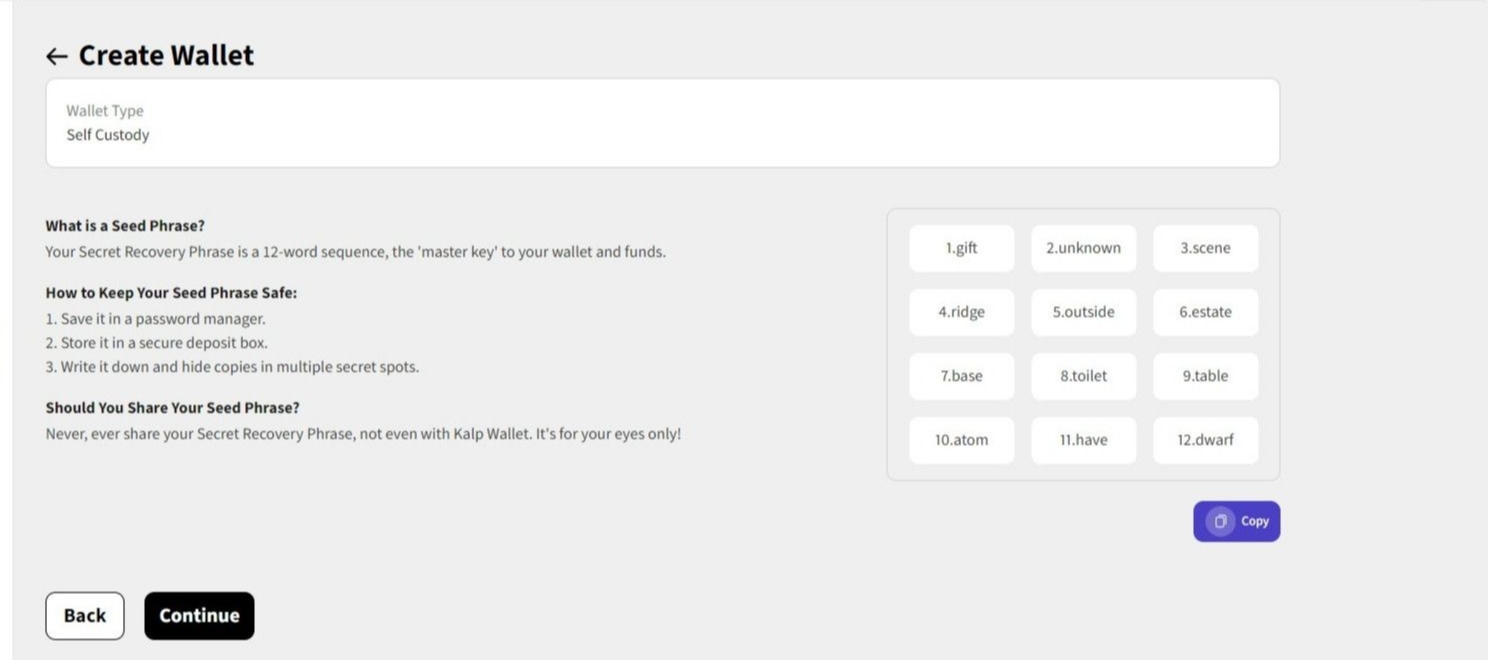Click the 'Should You Share Your Seed Phrase?' heading

point(172,408)
